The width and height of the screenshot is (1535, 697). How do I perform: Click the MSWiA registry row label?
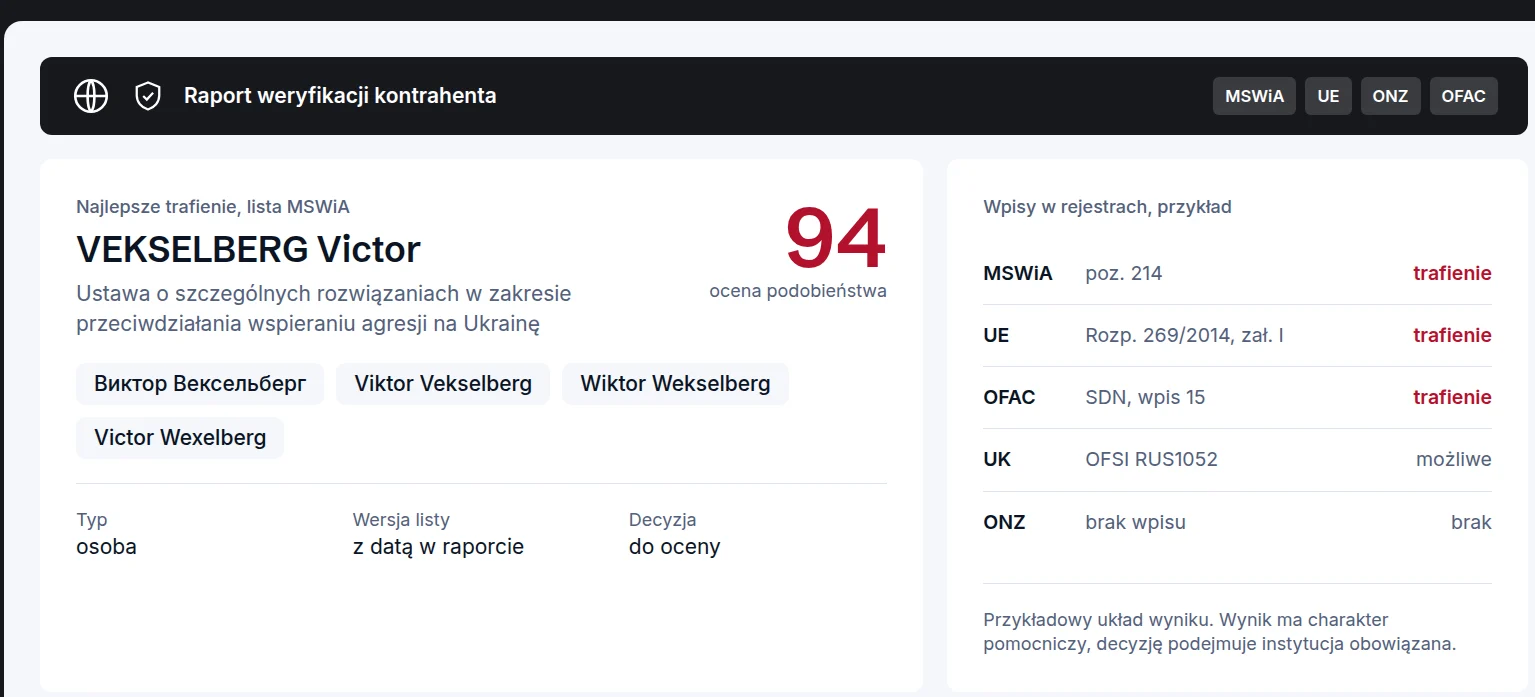point(1017,273)
